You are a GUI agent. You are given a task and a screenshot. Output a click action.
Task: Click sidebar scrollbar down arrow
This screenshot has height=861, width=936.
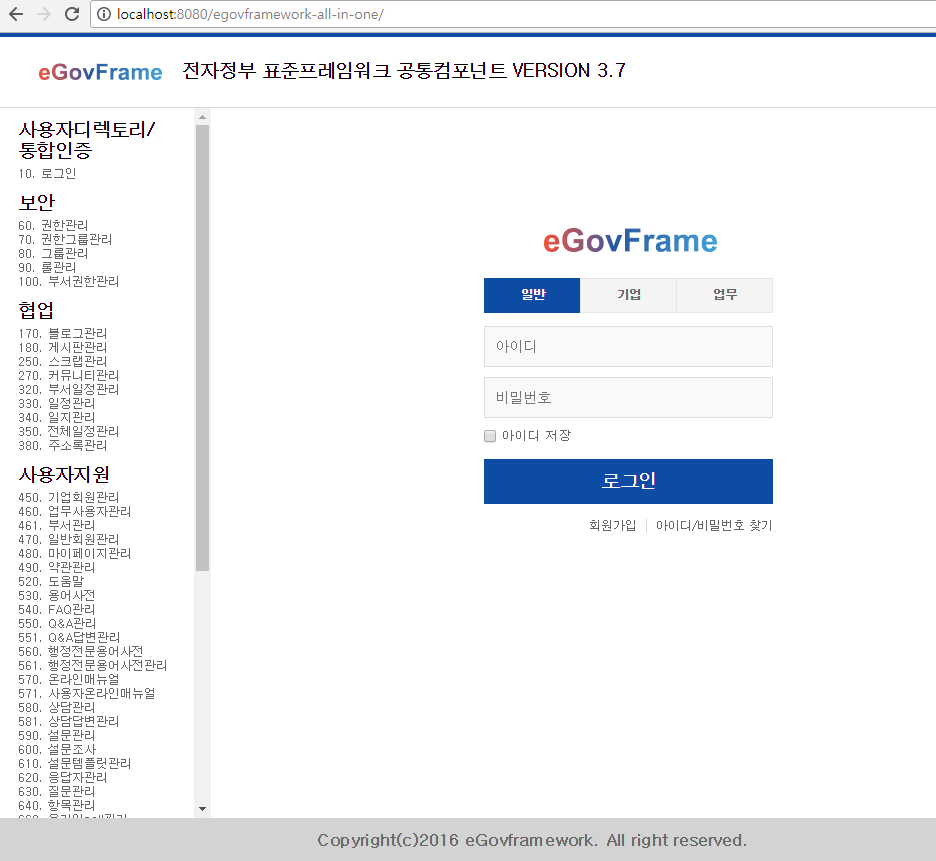click(202, 808)
